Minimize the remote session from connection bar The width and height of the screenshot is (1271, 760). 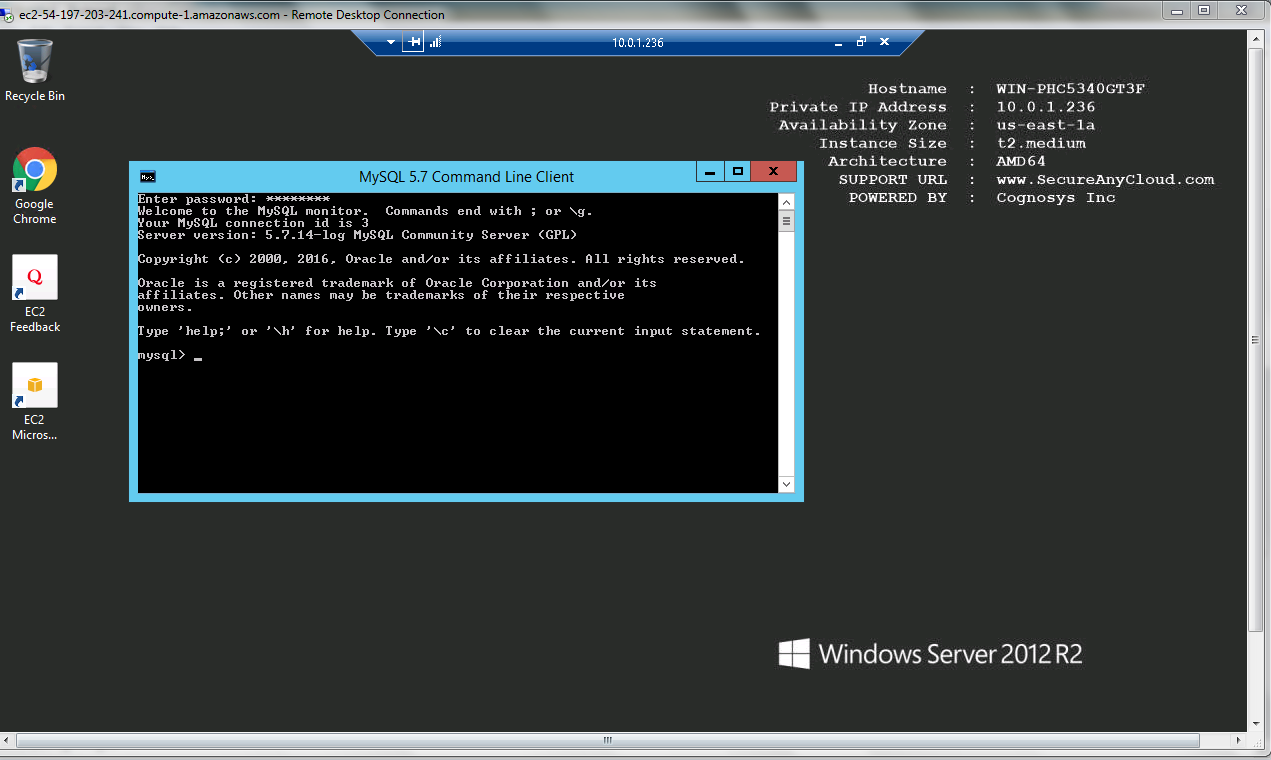tap(838, 42)
